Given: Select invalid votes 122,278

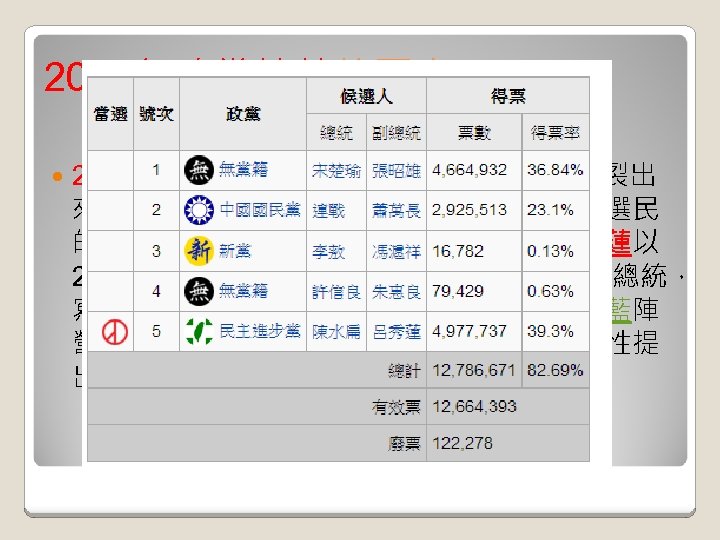Looking at the screenshot, I should coord(462,444).
